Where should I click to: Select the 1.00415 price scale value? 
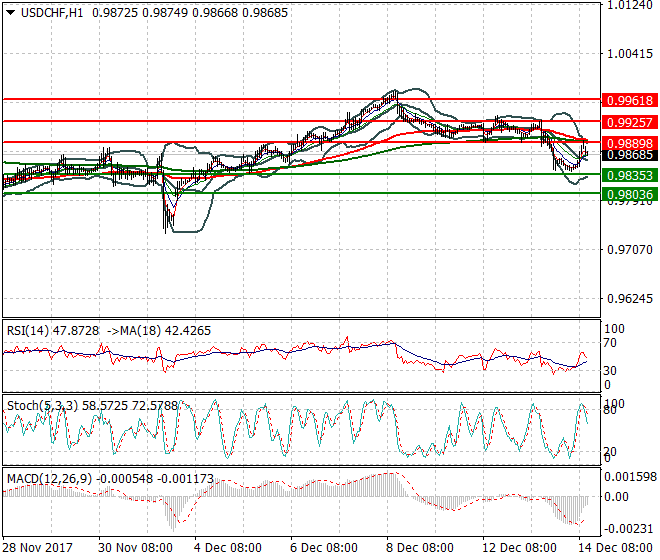coord(630,54)
